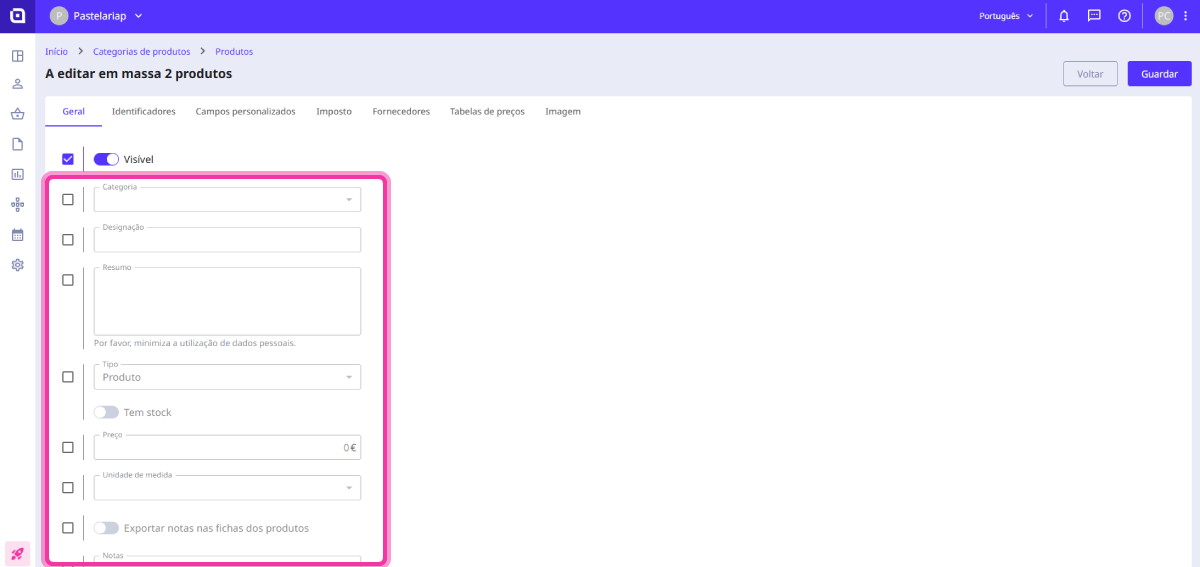The image size is (1200, 567).
Task: Open the customers person icon in the sidebar
Action: tap(17, 85)
